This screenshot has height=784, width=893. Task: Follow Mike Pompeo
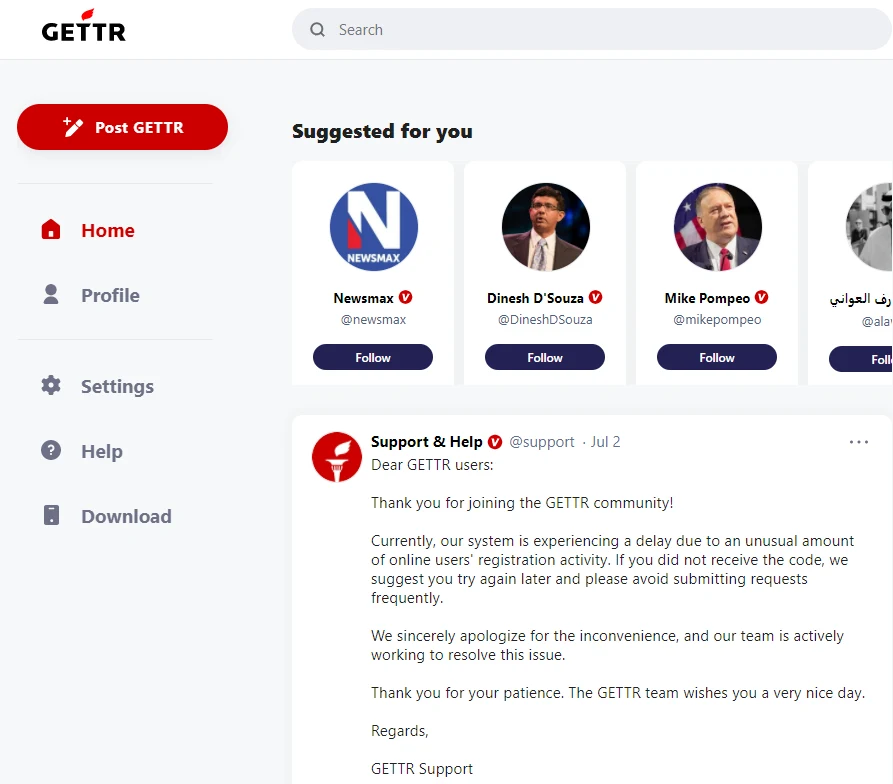click(x=717, y=356)
